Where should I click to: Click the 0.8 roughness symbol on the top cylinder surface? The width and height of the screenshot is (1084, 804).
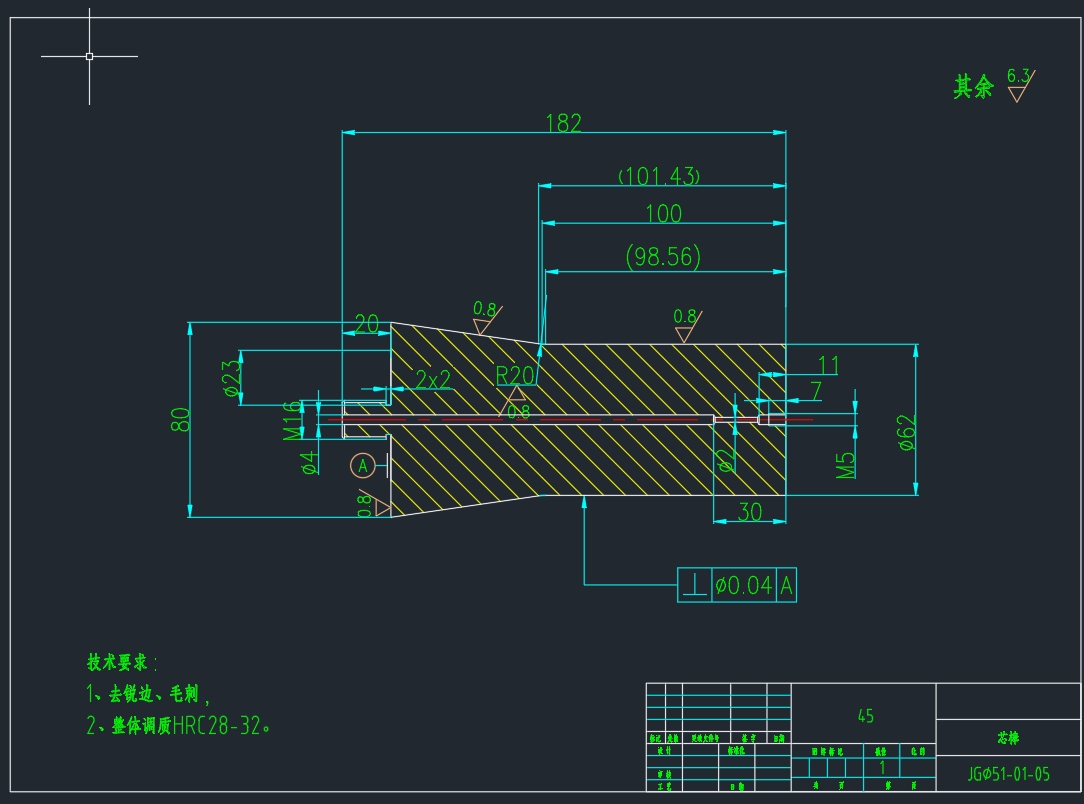[687, 325]
